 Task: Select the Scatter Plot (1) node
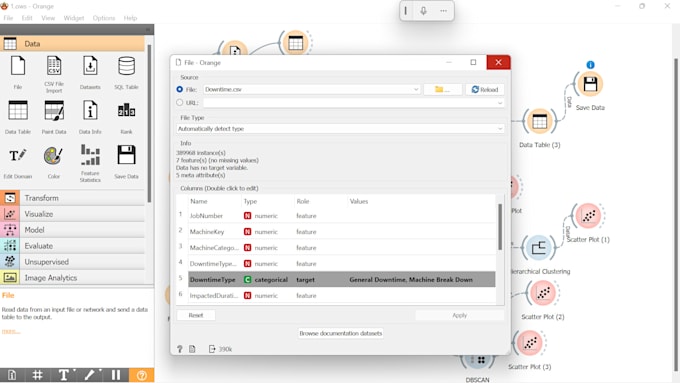coord(588,216)
